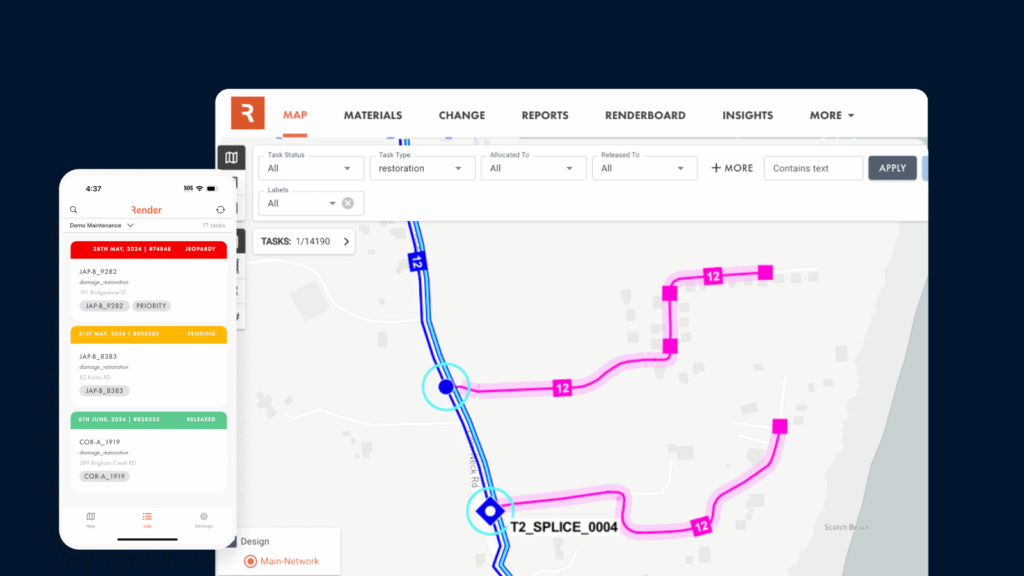
Task: Expand the Tasks 1/14190 chevron
Action: (347, 241)
